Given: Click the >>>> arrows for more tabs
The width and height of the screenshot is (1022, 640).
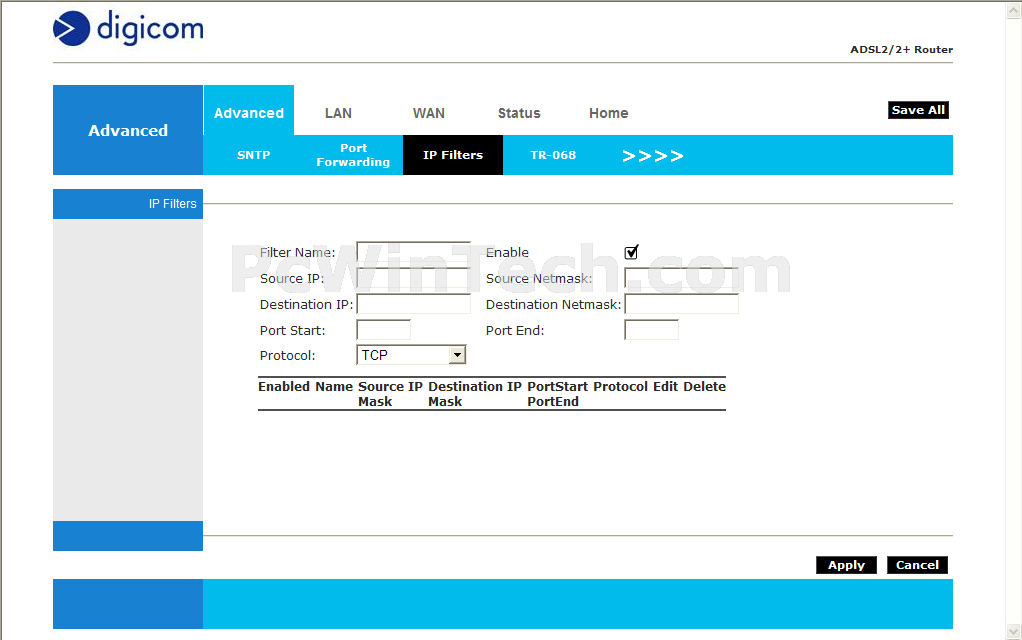Looking at the screenshot, I should pos(652,156).
